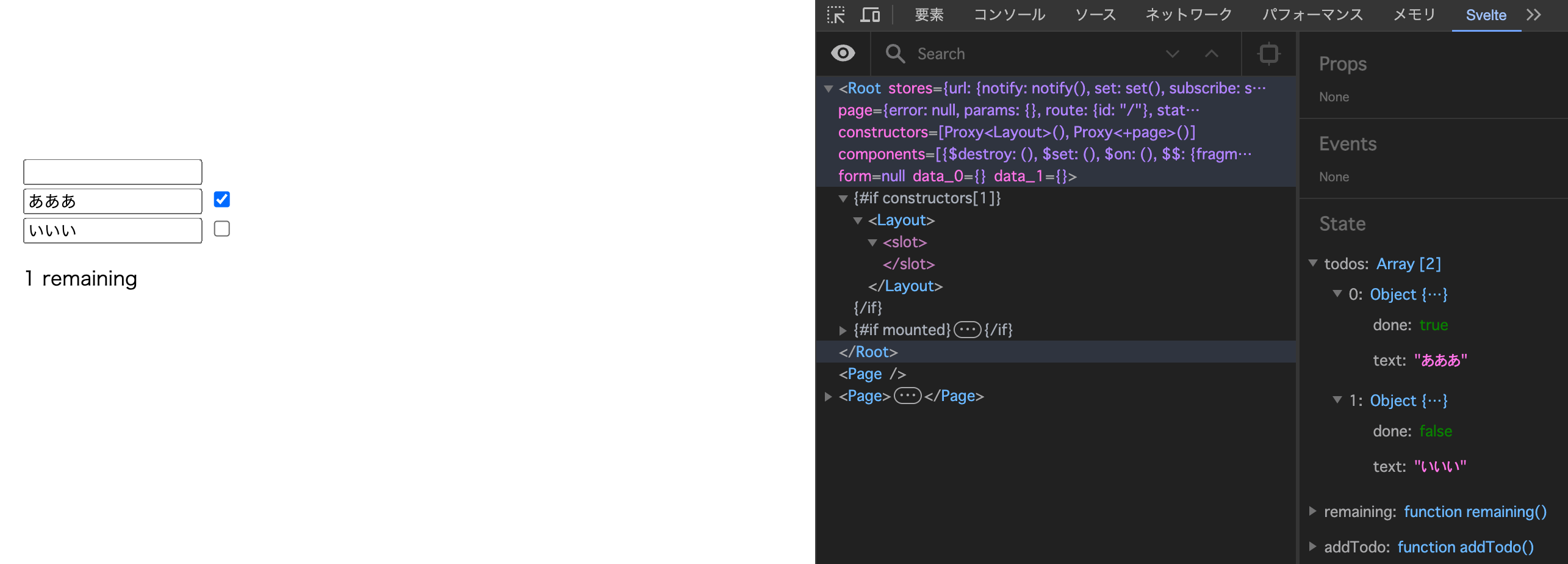Check the checkbox next to いいい
Viewport: 1568px width, 564px height.
[221, 228]
